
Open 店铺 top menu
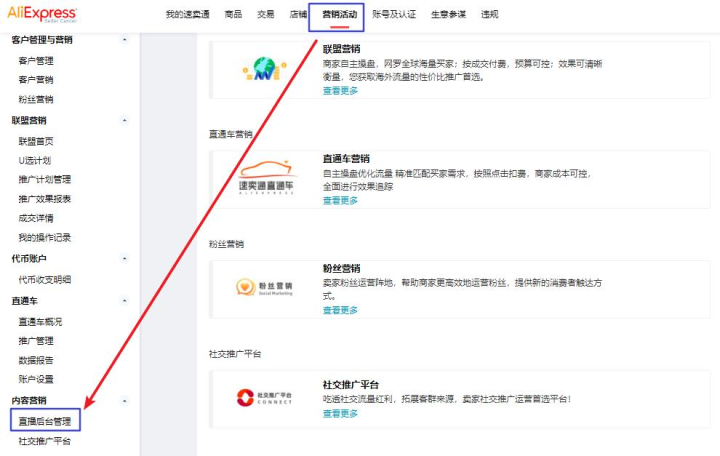coord(298,14)
